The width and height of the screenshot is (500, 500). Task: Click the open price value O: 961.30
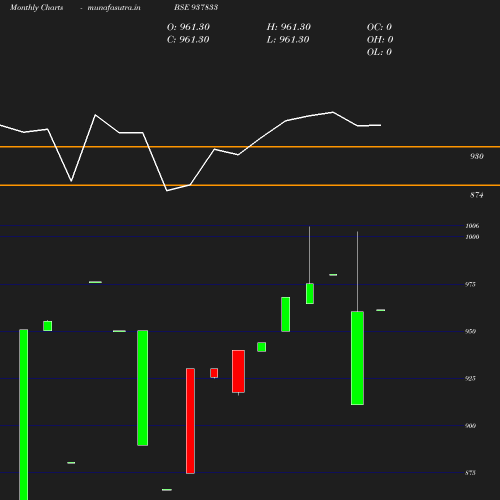point(188,27)
